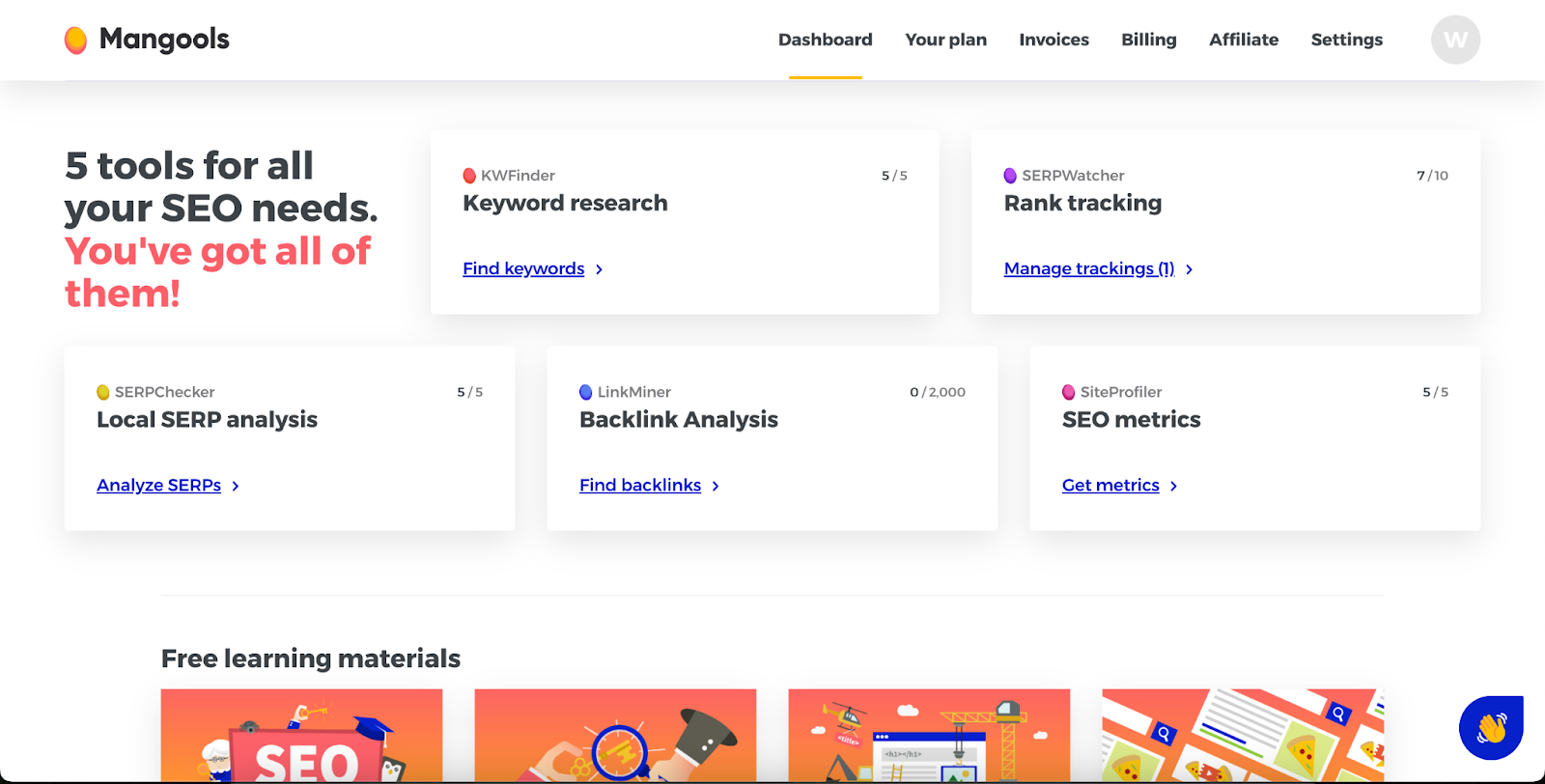Click the SERPChecker label text

tap(164, 392)
